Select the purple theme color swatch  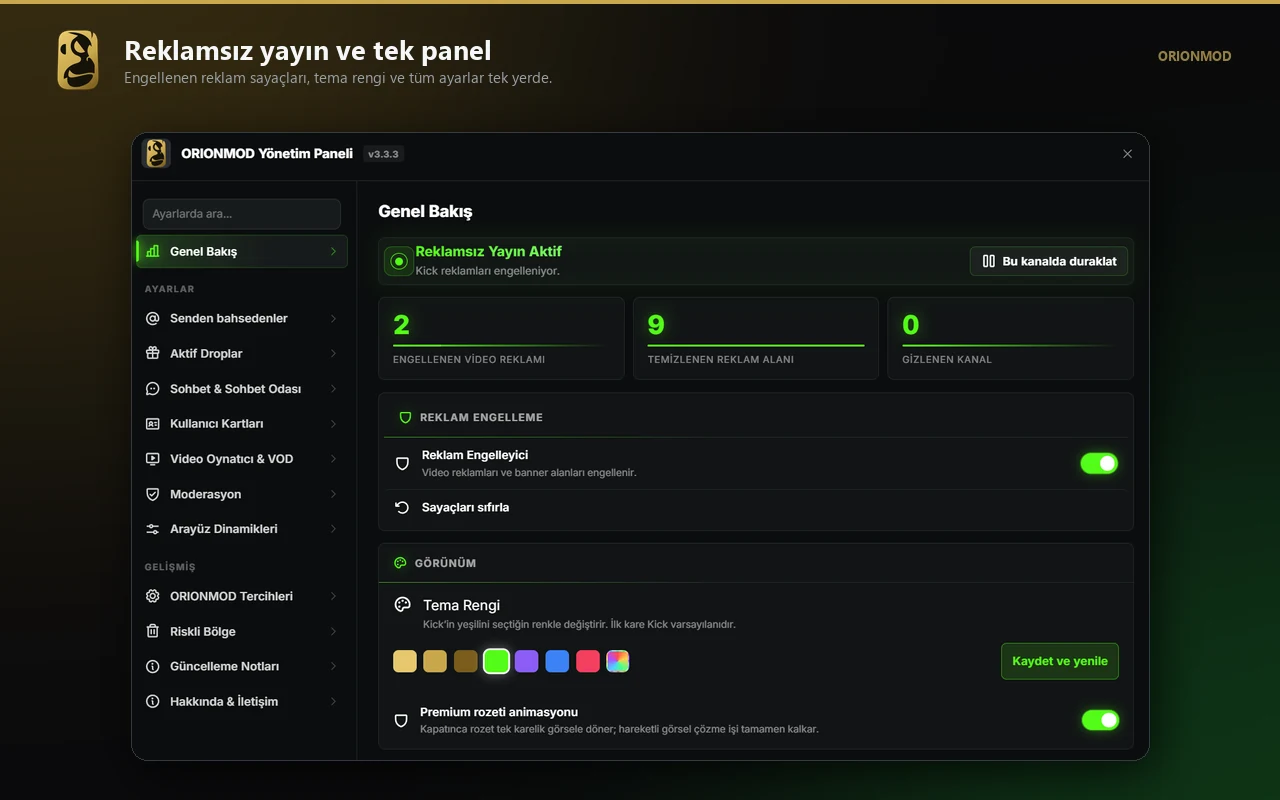pos(527,661)
